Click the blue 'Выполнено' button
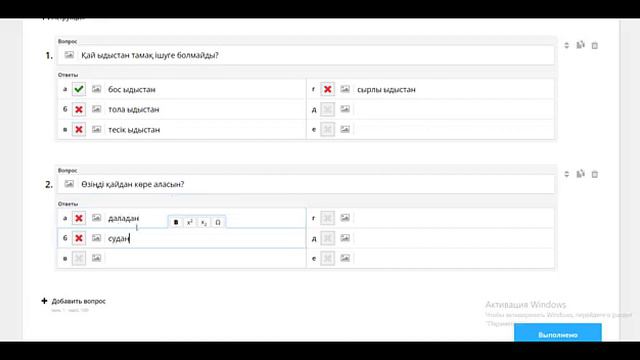 tap(558, 333)
